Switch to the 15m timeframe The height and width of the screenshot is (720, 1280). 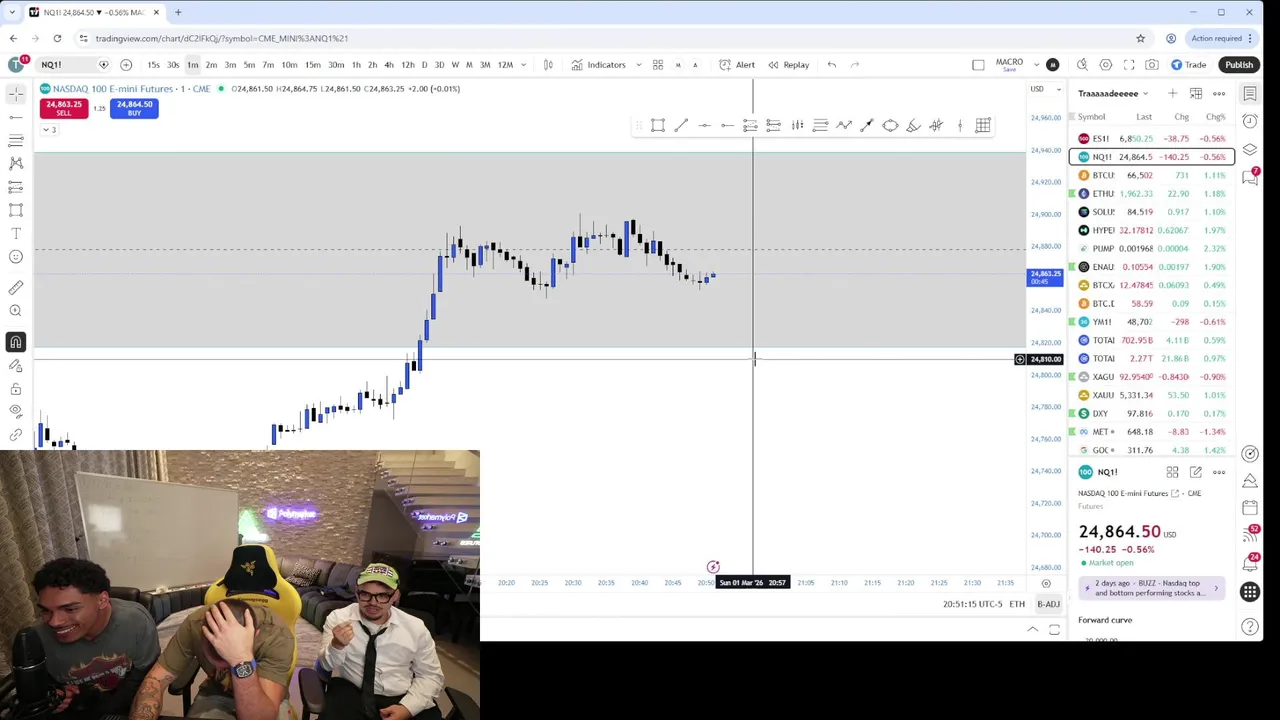coord(312,65)
